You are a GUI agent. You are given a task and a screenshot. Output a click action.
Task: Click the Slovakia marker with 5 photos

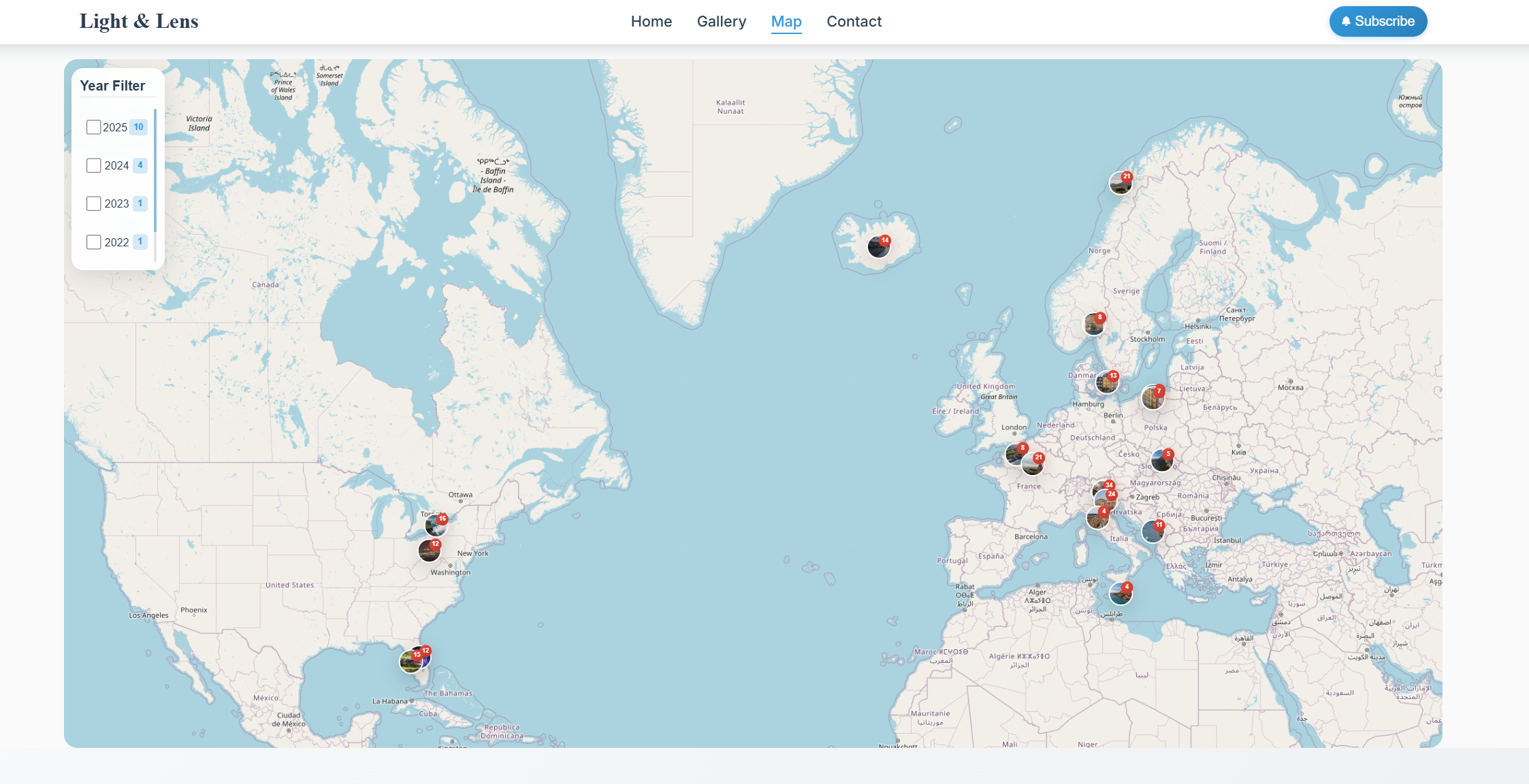coord(1161,461)
